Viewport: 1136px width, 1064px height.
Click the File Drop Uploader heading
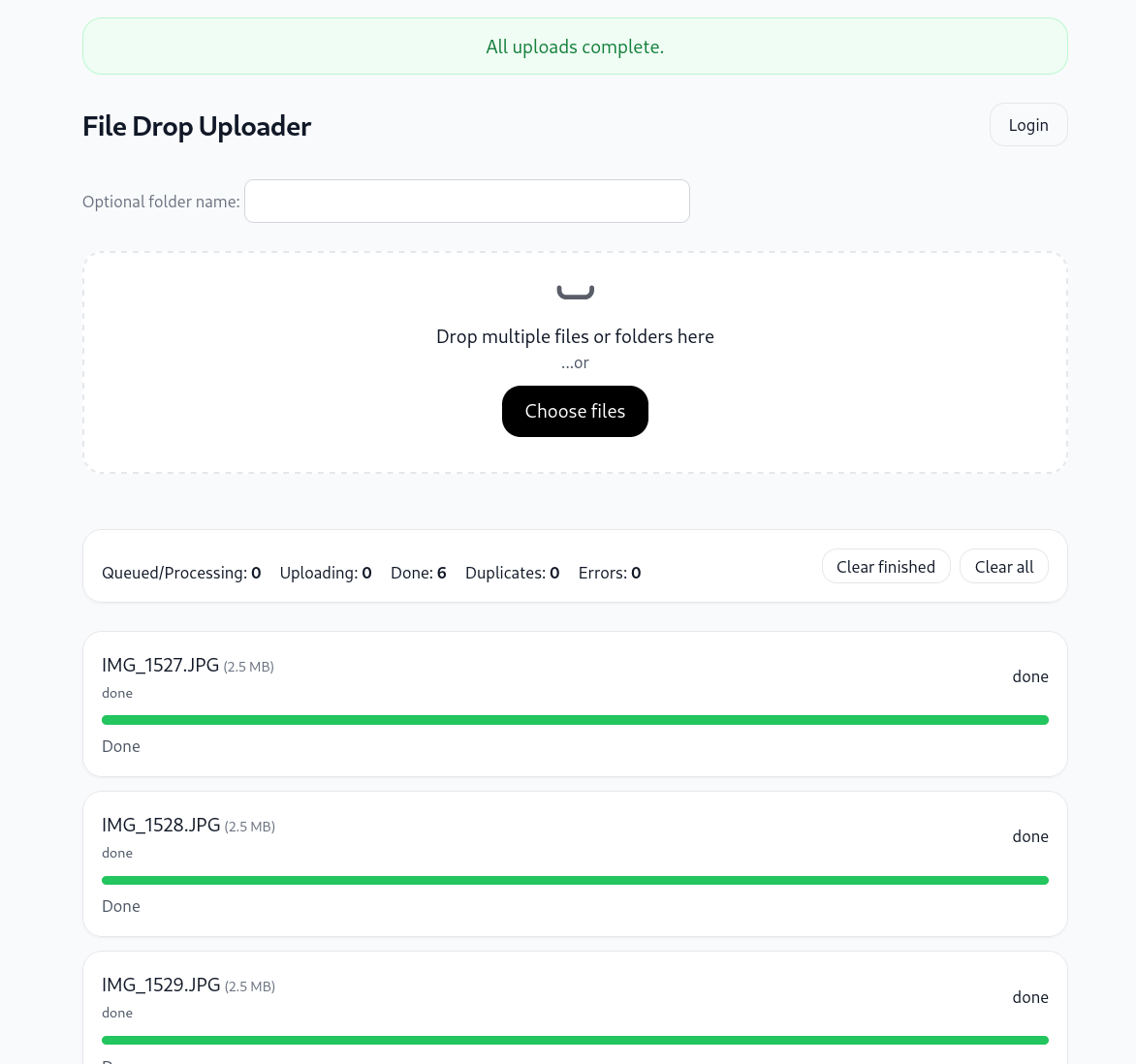pos(197,127)
